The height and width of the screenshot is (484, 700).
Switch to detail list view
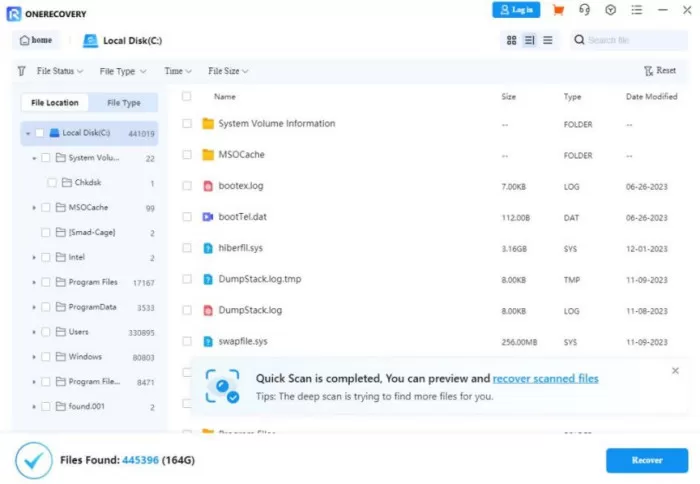tap(529, 40)
